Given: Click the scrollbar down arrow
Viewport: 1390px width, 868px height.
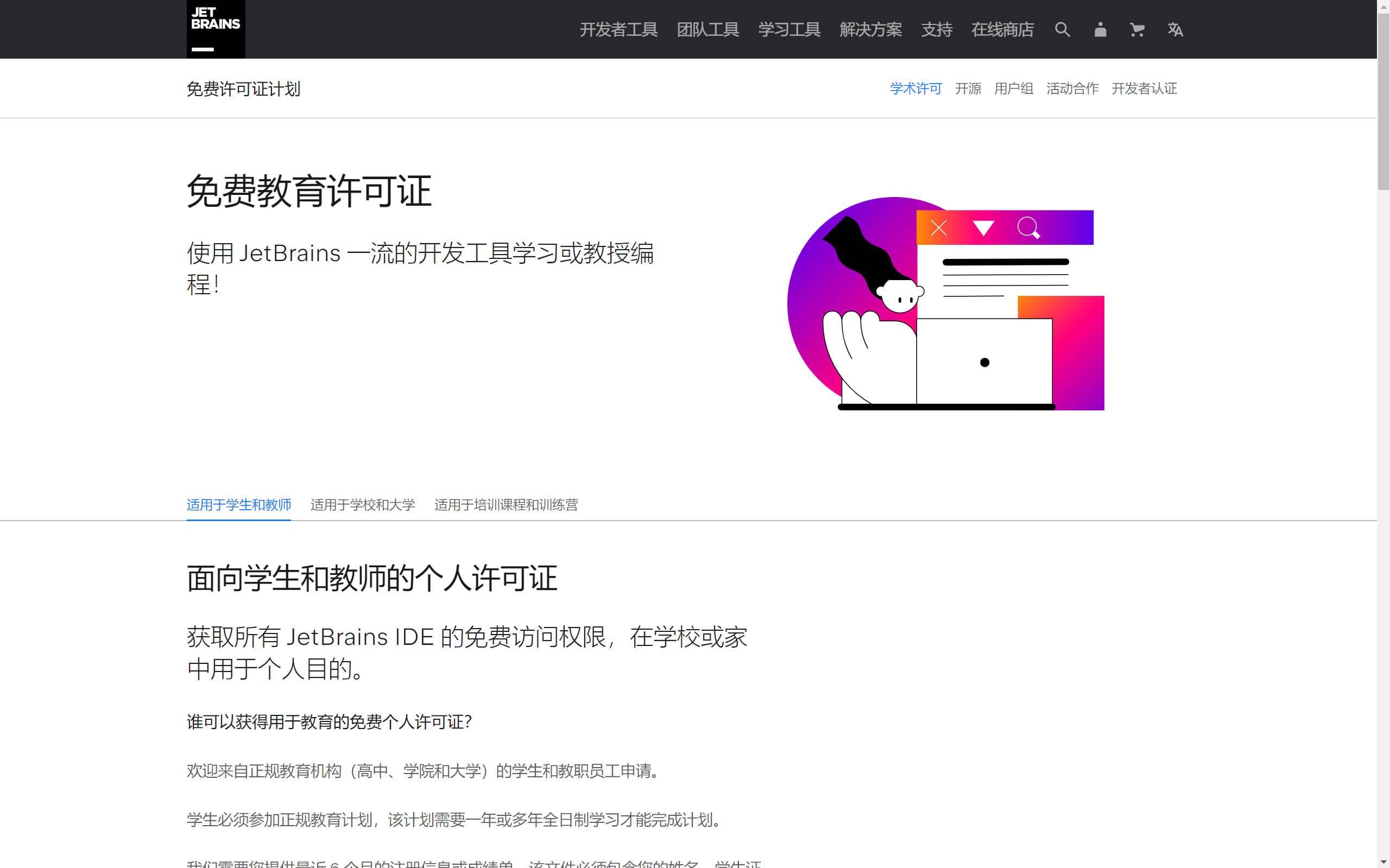Looking at the screenshot, I should tap(1383, 861).
